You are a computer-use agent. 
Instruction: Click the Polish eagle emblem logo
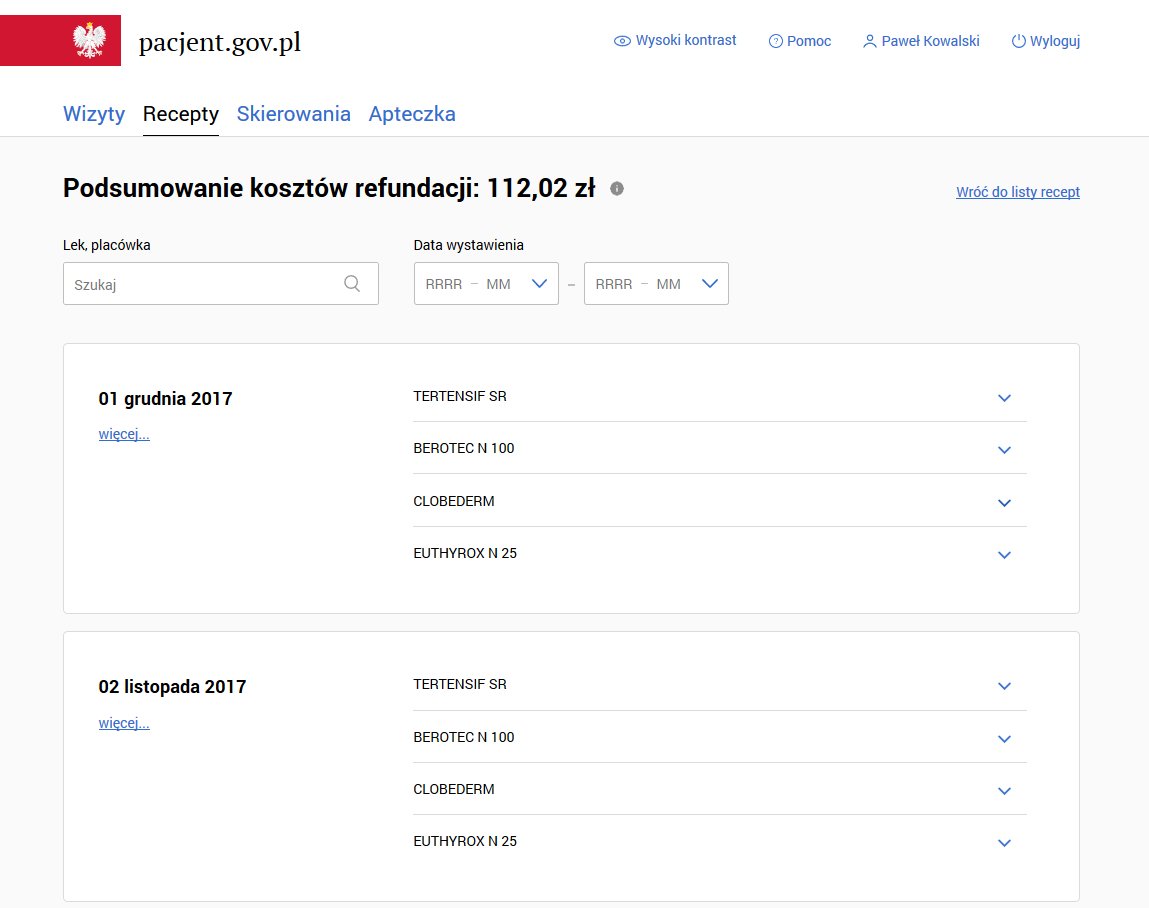90,41
